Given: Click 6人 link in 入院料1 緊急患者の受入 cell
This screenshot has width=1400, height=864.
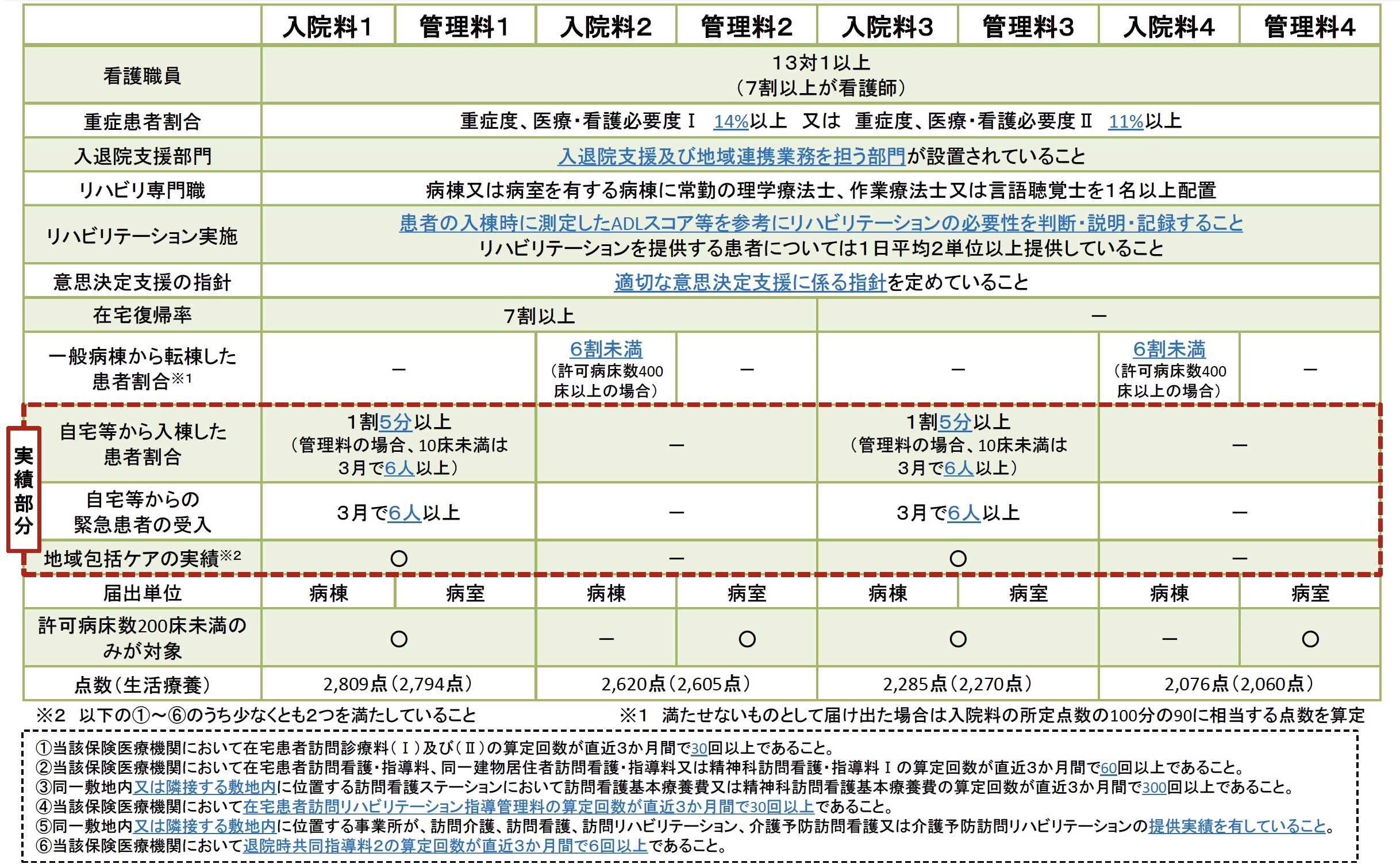Looking at the screenshot, I should [x=405, y=513].
